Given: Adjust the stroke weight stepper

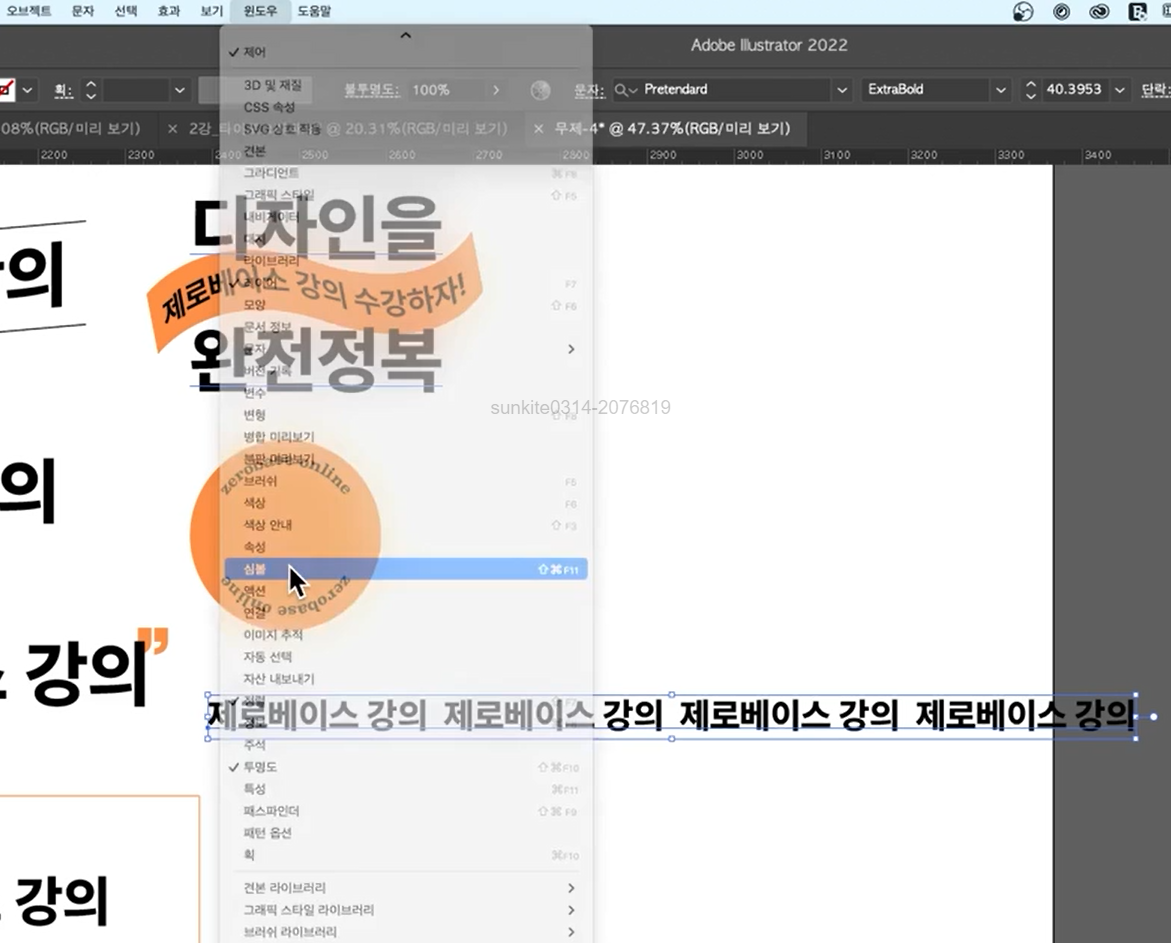Looking at the screenshot, I should pyautogui.click(x=90, y=90).
